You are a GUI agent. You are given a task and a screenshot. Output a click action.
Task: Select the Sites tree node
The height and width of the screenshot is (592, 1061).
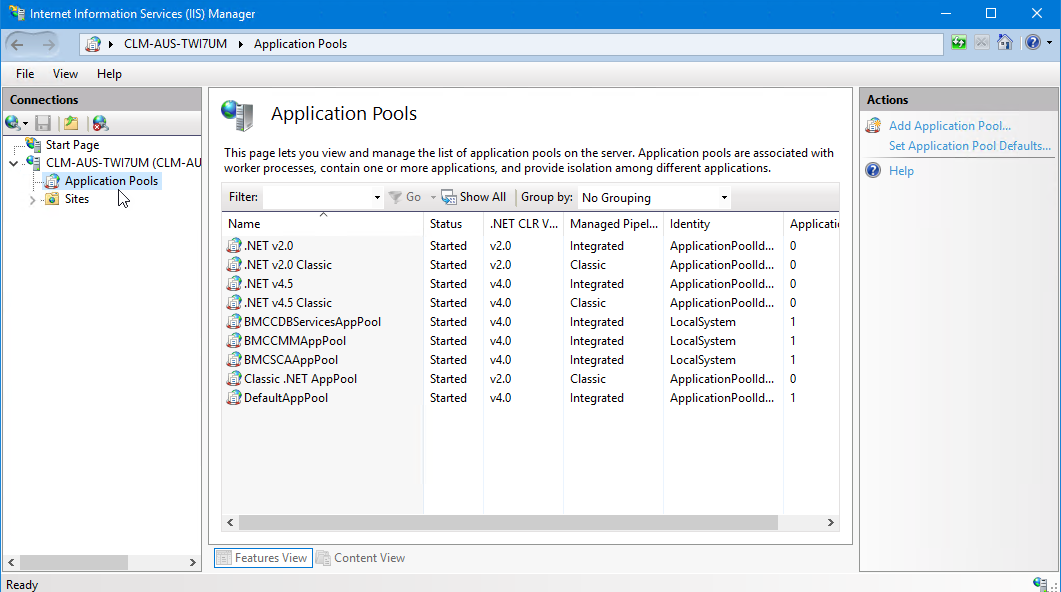76,199
